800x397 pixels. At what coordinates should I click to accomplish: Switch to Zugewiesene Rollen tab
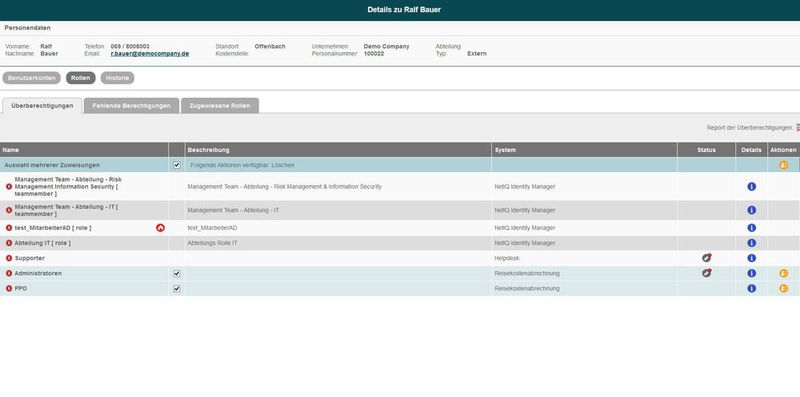pyautogui.click(x=220, y=106)
